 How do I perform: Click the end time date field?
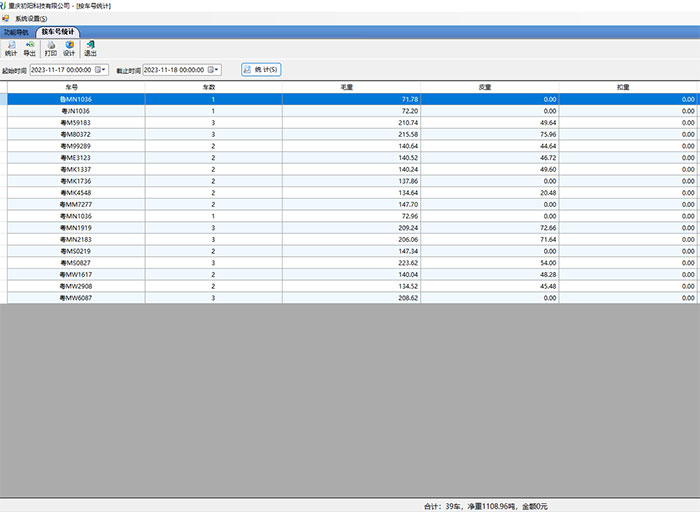(x=174, y=70)
